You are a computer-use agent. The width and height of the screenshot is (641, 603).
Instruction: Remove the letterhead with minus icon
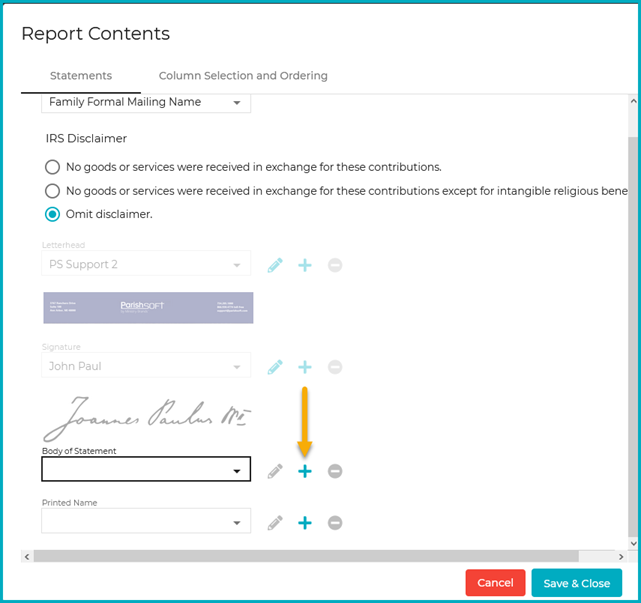pos(335,265)
